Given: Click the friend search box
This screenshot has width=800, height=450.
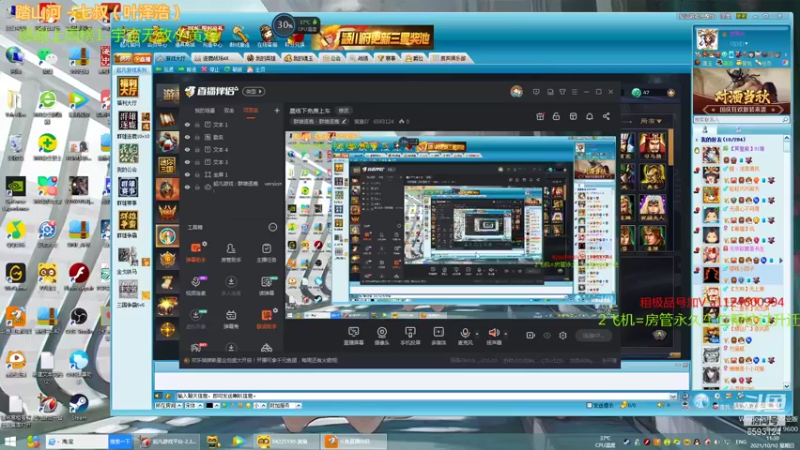Looking at the screenshot, I should coord(740,119).
